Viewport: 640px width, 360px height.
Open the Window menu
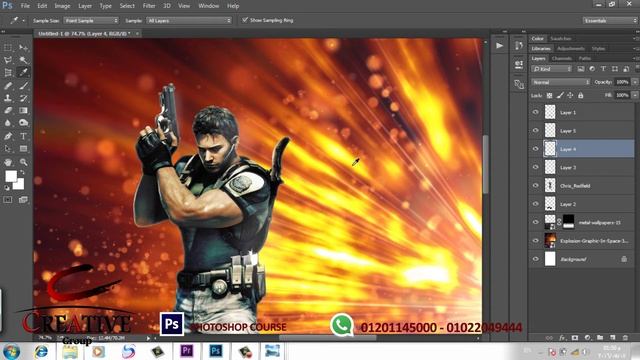209,6
